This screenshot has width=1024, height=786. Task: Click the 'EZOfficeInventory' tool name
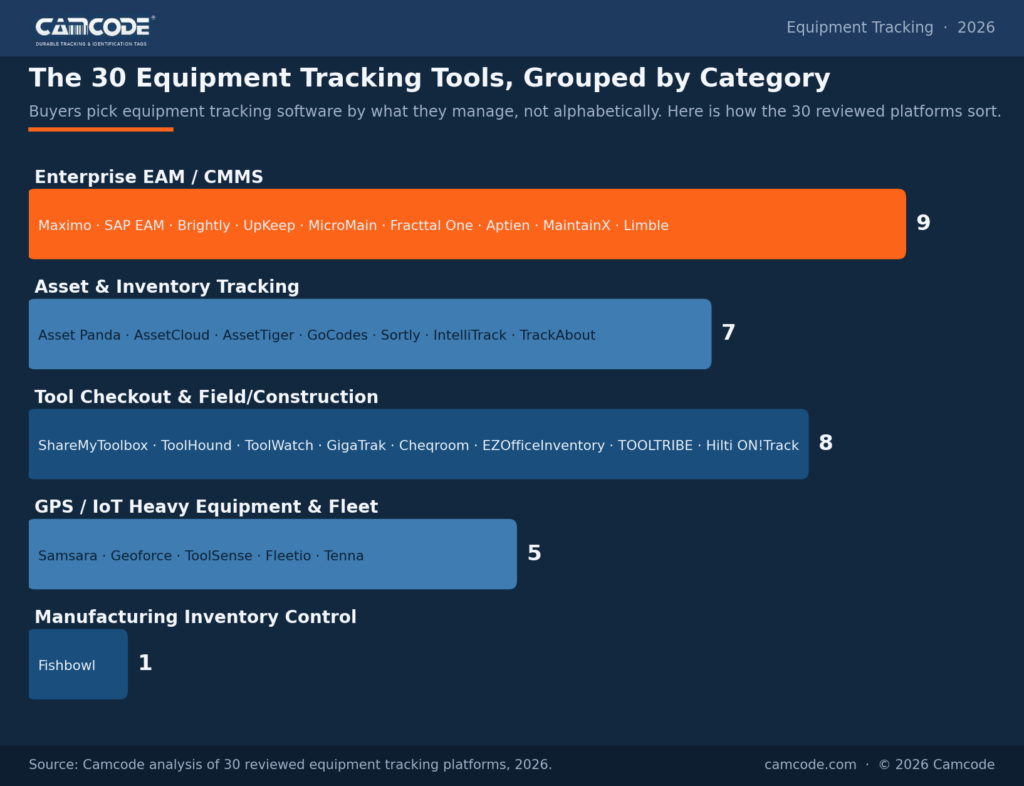pyautogui.click(x=543, y=445)
